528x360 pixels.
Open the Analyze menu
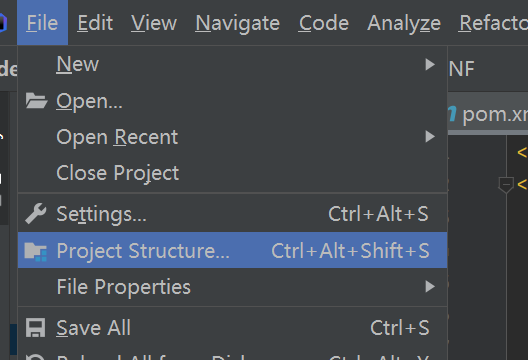(x=404, y=23)
